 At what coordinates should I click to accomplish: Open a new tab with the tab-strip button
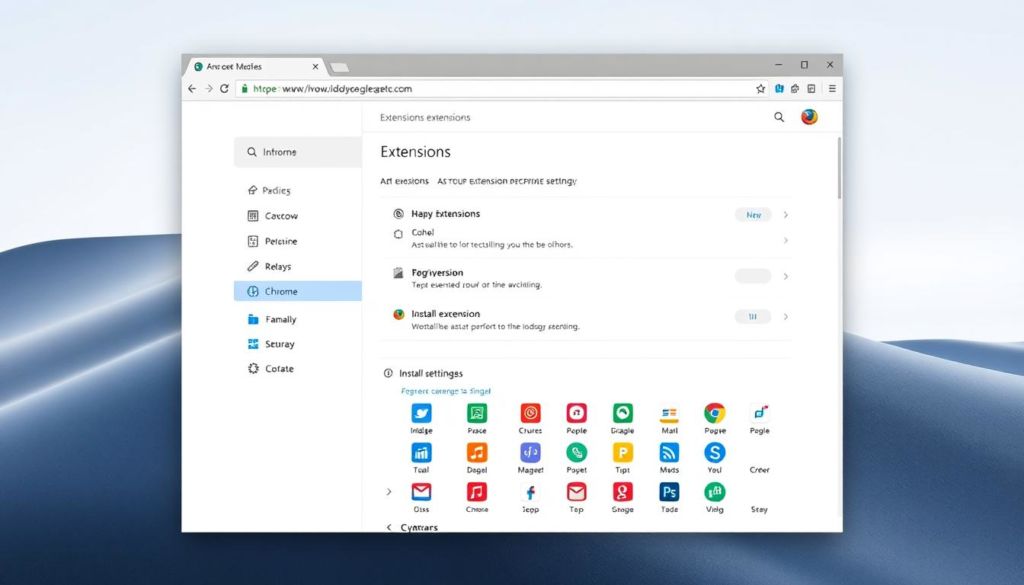[340, 67]
